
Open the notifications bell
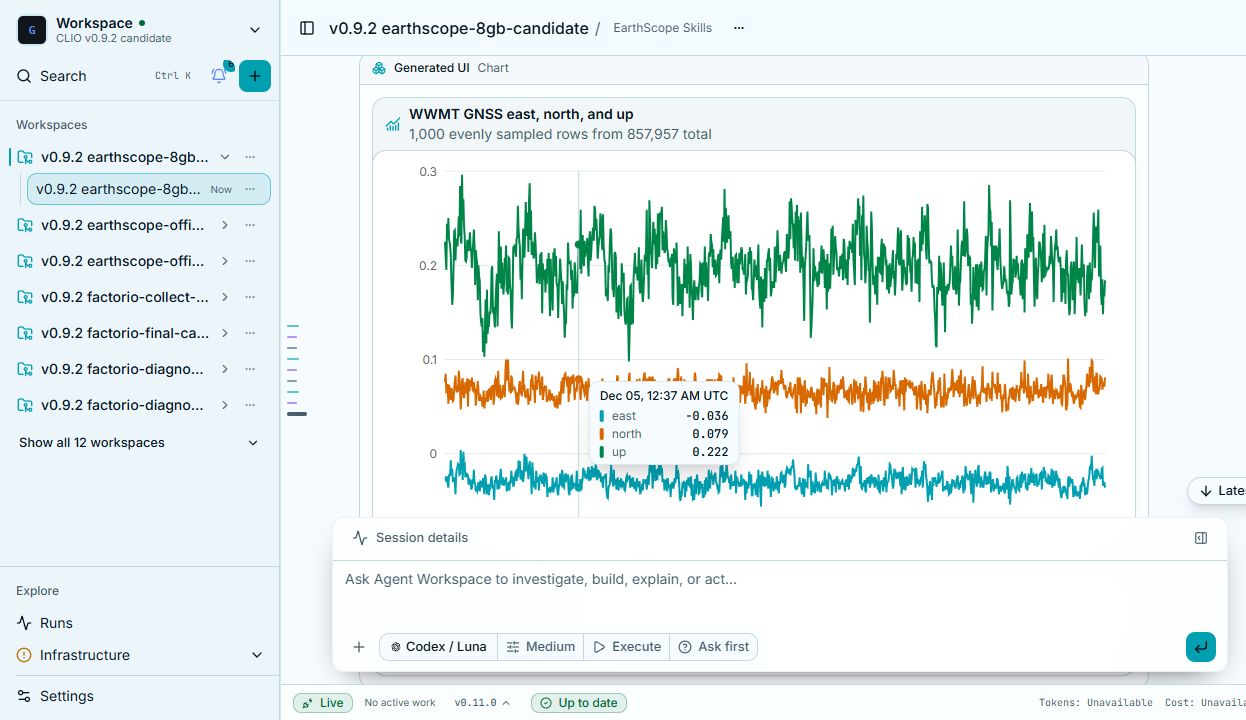click(x=219, y=75)
